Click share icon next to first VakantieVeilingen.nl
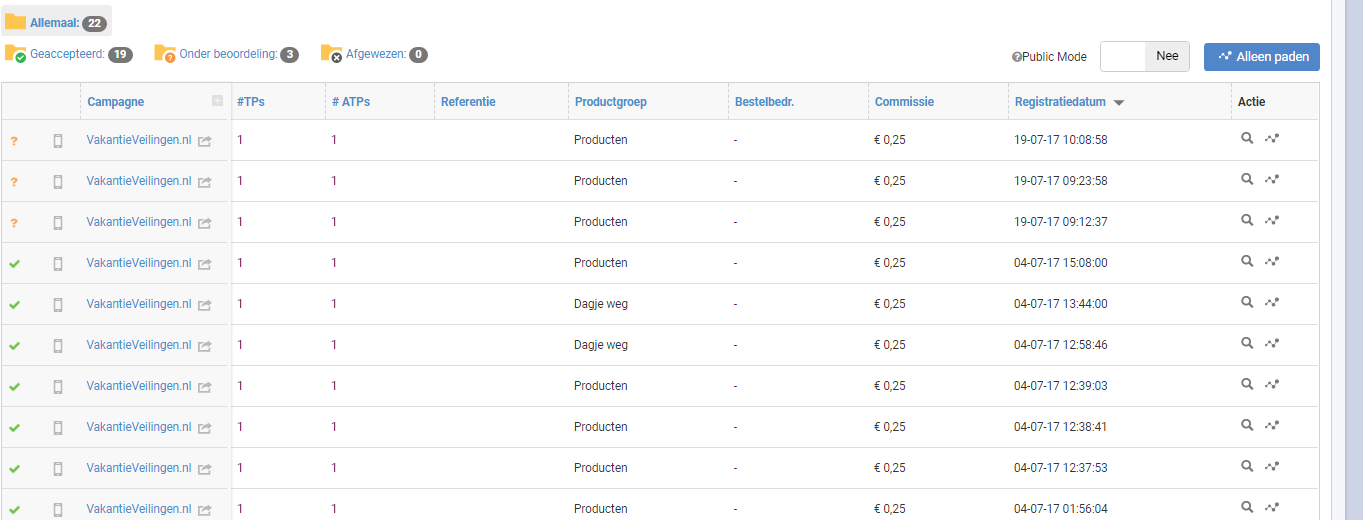This screenshot has width=1363, height=520. click(x=204, y=142)
